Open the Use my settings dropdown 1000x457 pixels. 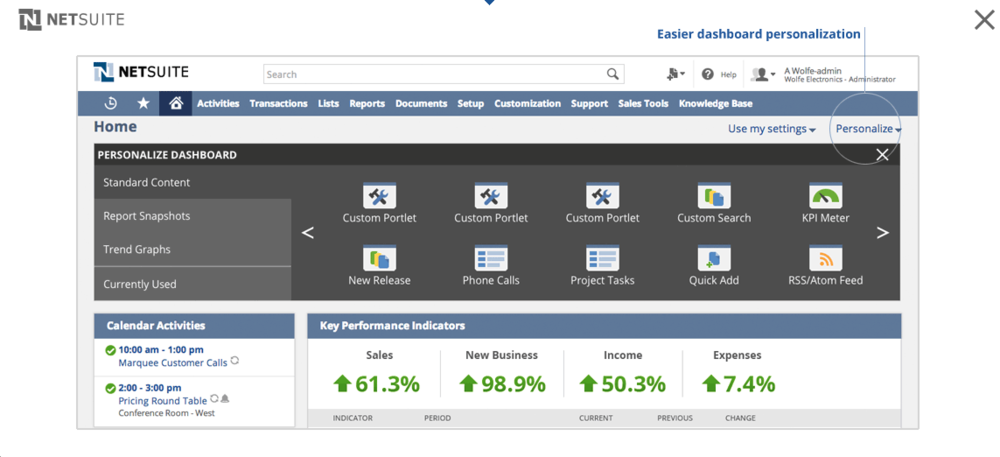[x=771, y=129]
